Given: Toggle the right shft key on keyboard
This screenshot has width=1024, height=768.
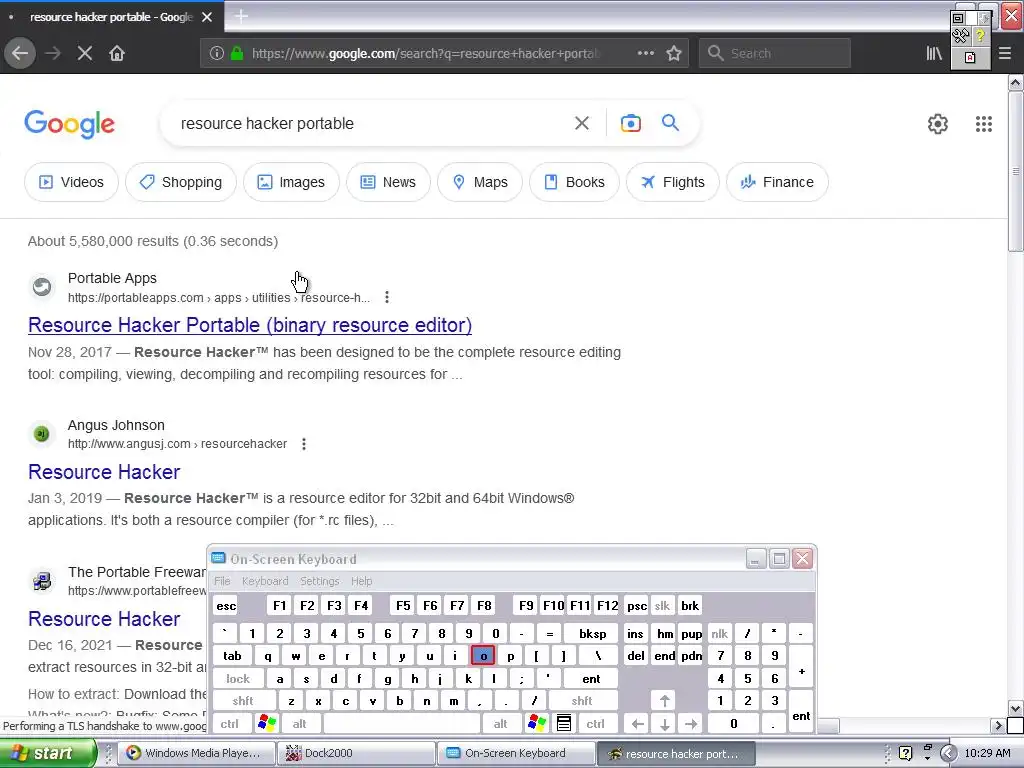Looking at the screenshot, I should click(582, 701).
